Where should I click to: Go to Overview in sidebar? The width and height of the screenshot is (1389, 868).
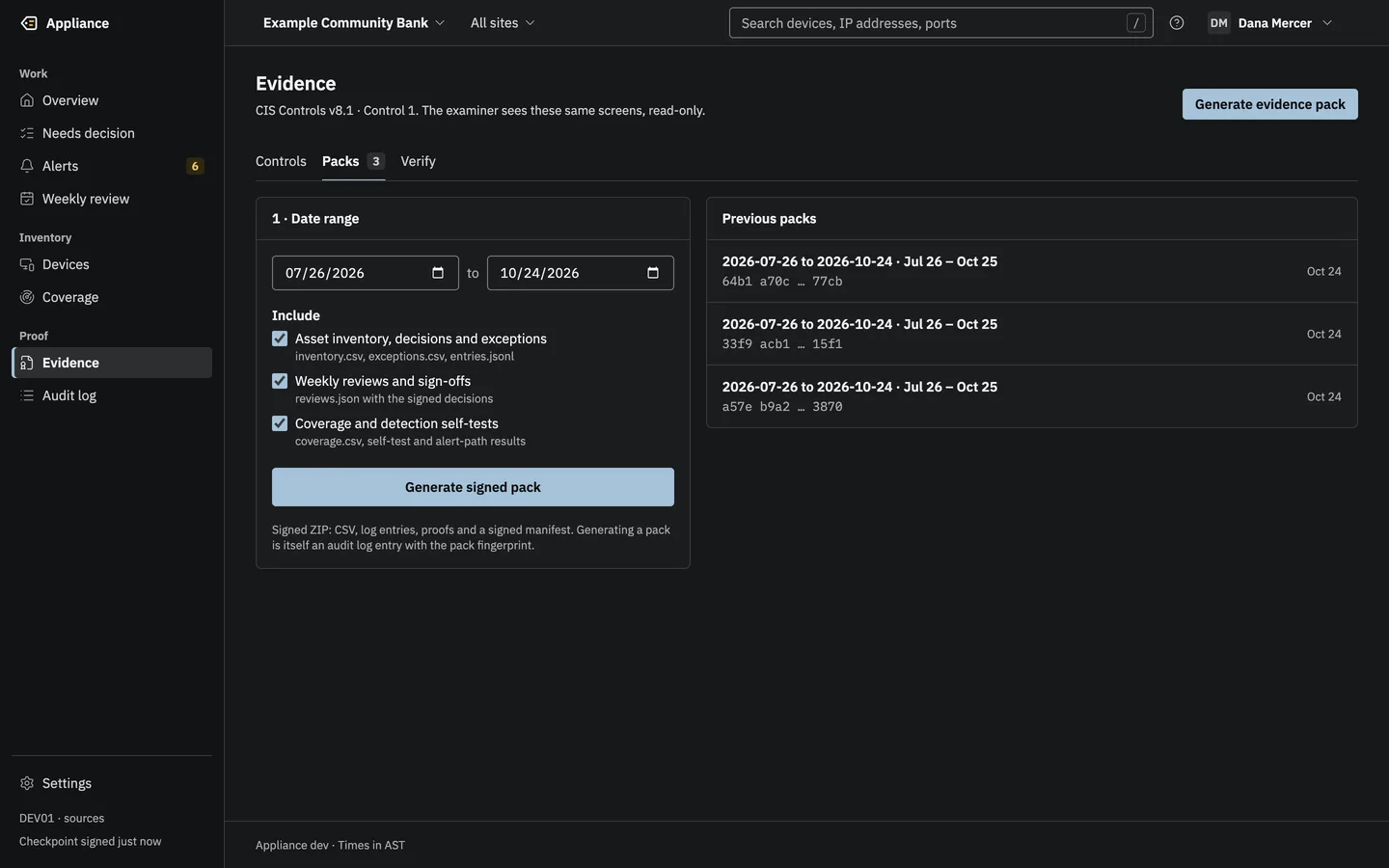pyautogui.click(x=112, y=100)
